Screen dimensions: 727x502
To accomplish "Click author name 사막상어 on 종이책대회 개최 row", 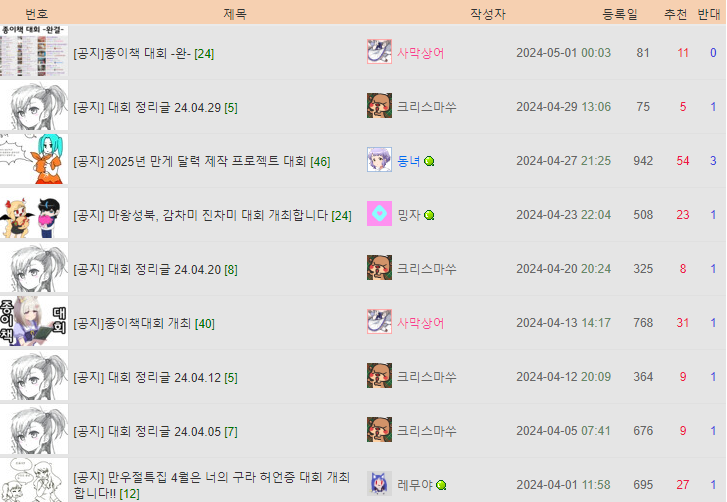I will coord(421,323).
